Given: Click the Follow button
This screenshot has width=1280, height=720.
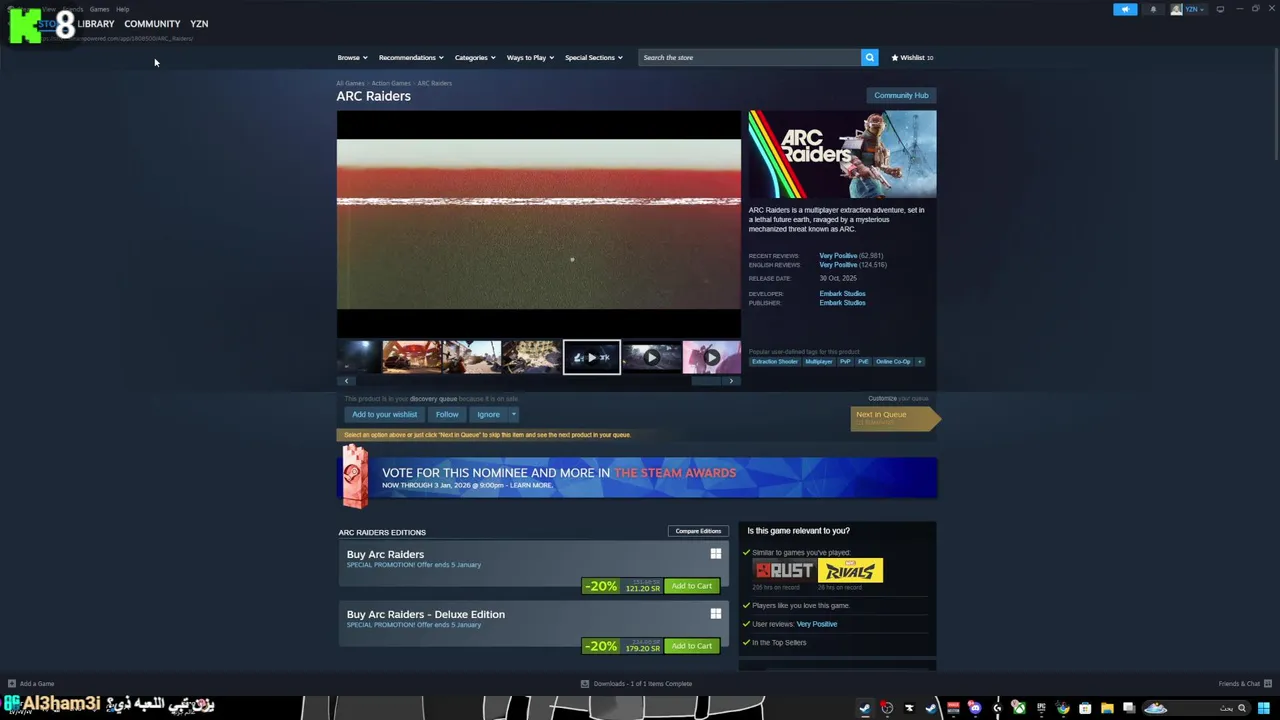Looking at the screenshot, I should click(447, 414).
